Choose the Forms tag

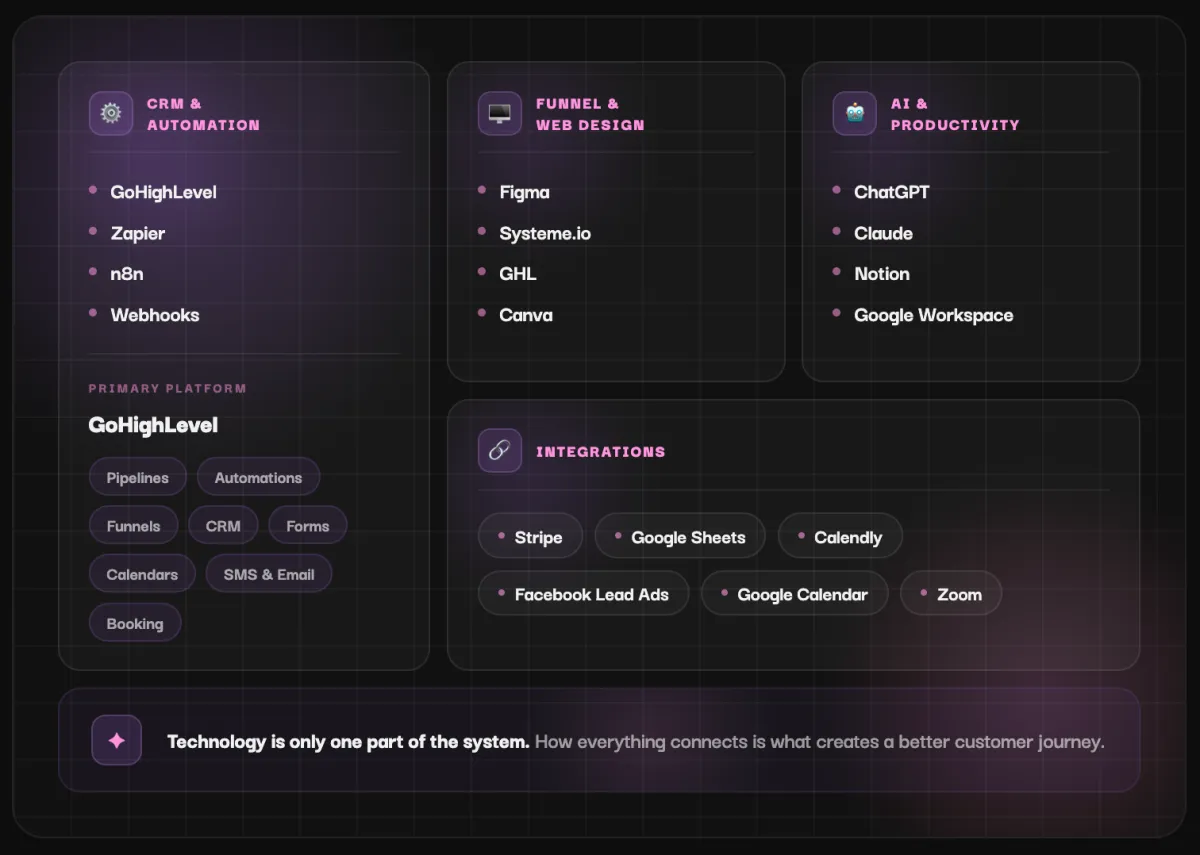pos(308,526)
